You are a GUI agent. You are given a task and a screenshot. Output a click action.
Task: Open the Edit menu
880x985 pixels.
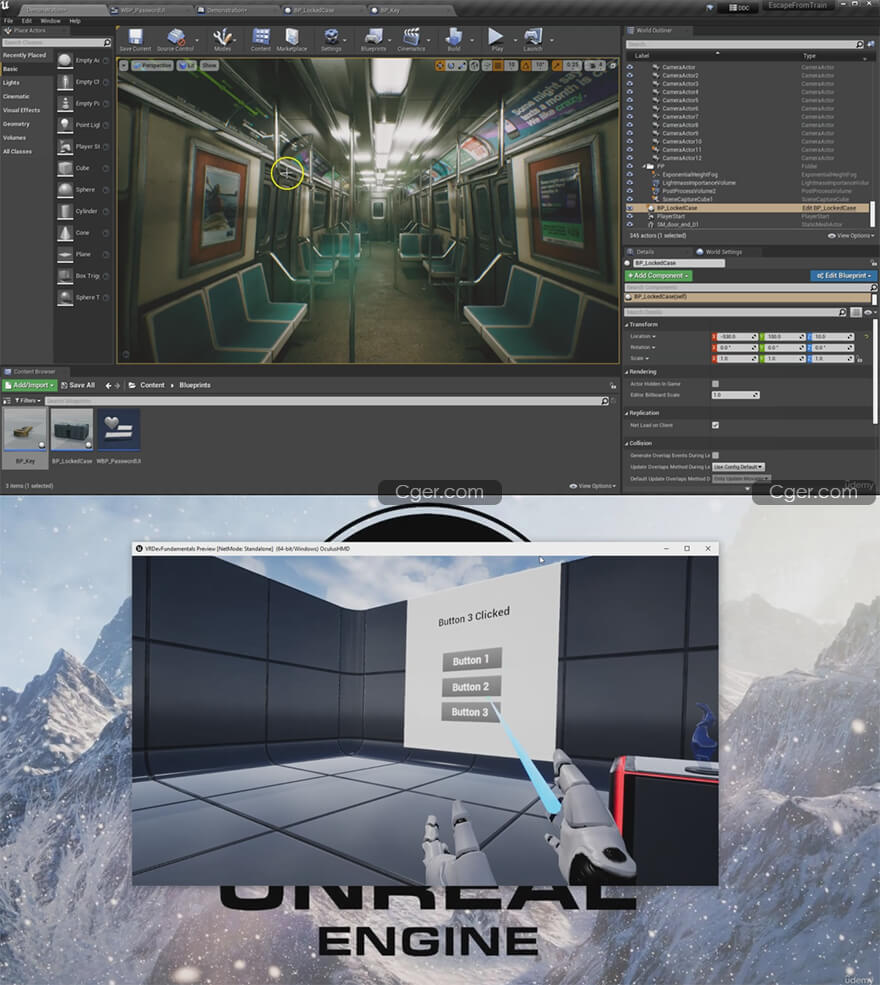pos(26,21)
